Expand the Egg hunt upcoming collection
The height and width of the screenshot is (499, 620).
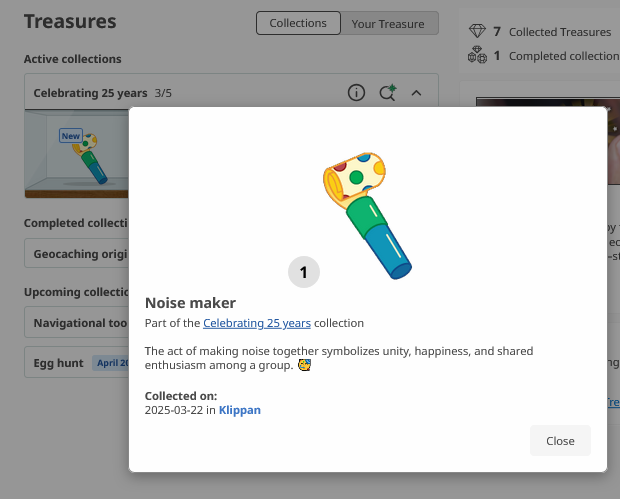click(58, 363)
